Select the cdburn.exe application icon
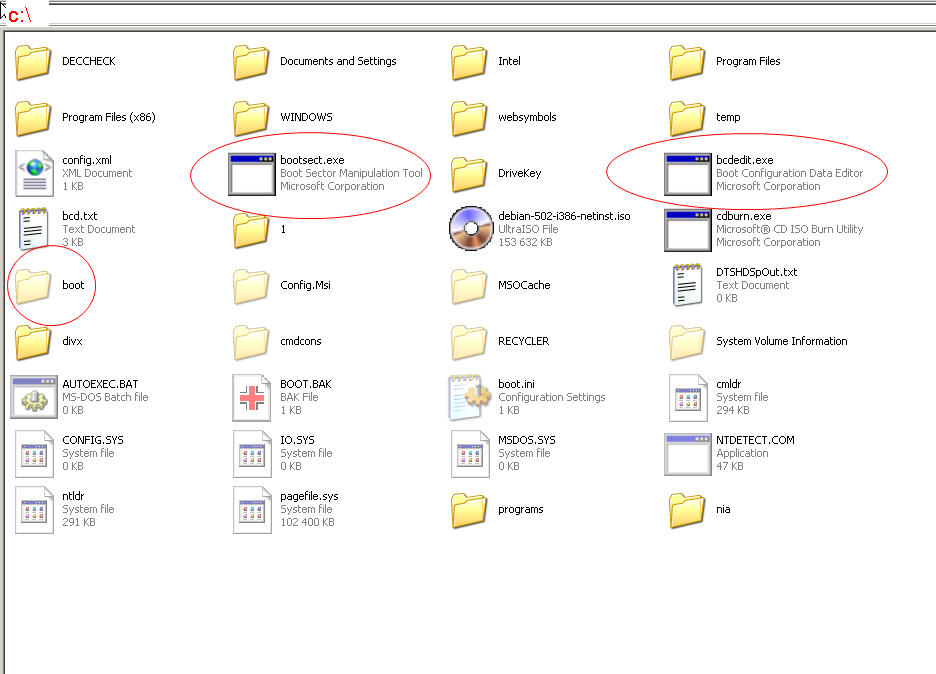Viewport: 936px width, 674px height. coord(688,230)
